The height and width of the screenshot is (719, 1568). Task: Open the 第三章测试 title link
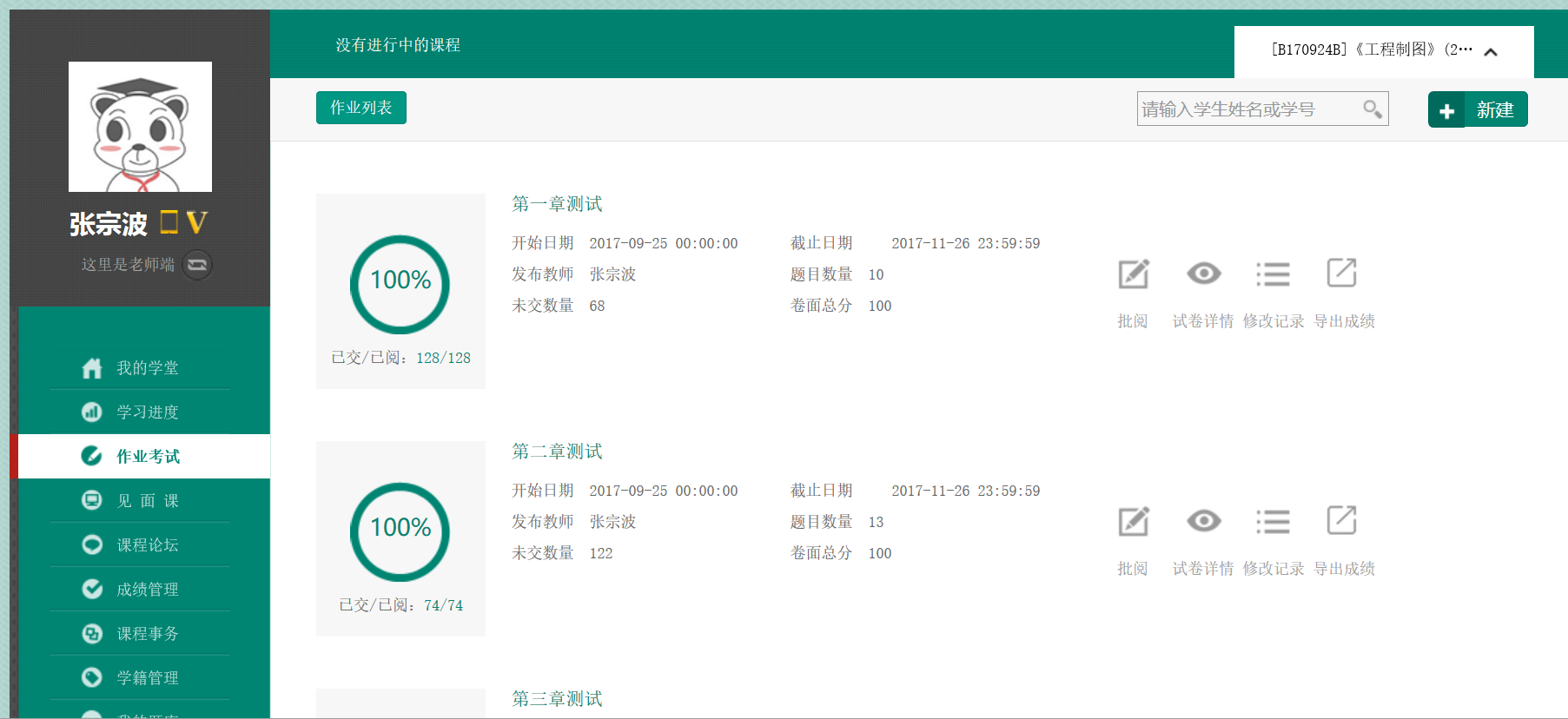[557, 699]
